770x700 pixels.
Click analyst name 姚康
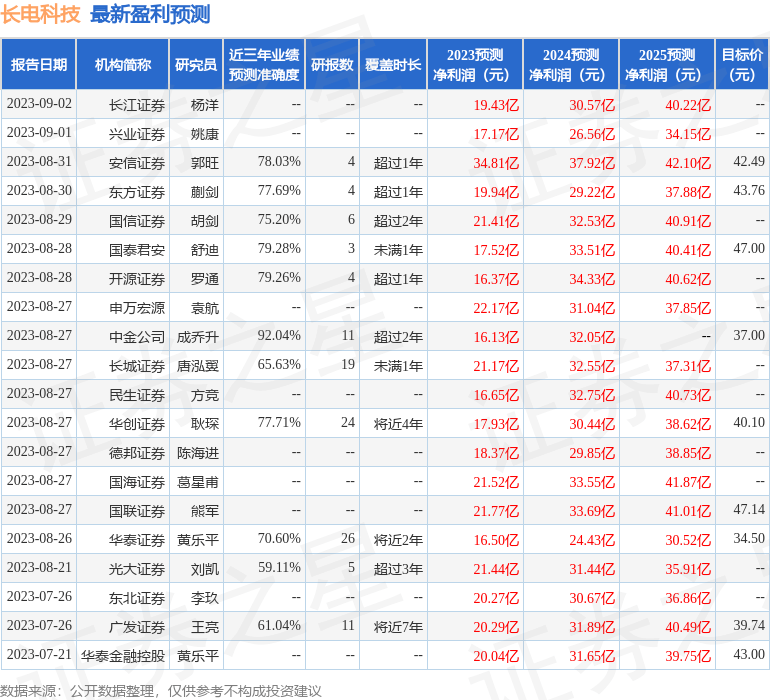coord(204,134)
